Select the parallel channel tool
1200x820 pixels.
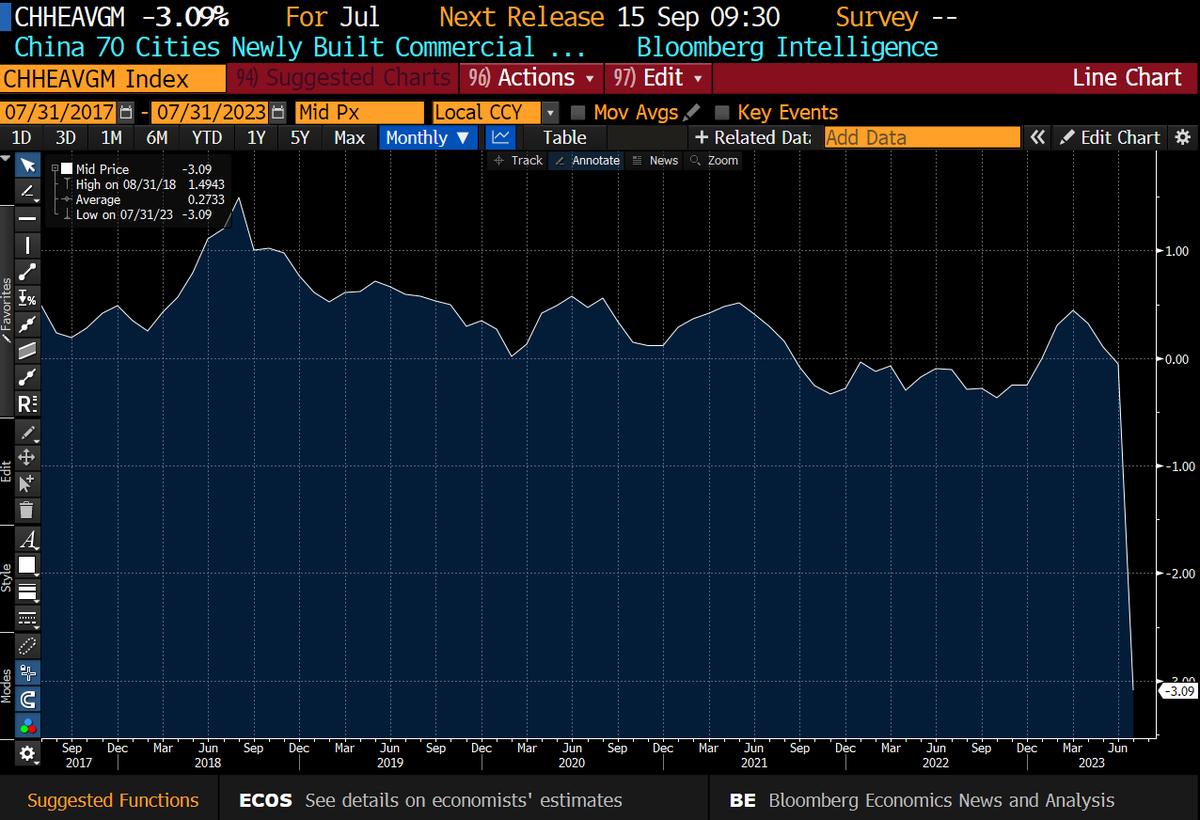point(27,351)
